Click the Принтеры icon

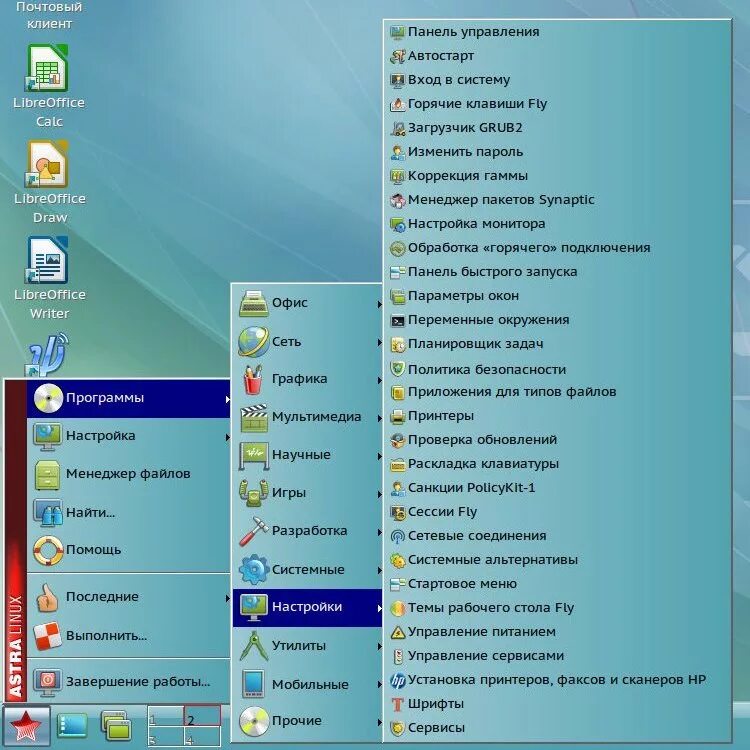[397, 416]
